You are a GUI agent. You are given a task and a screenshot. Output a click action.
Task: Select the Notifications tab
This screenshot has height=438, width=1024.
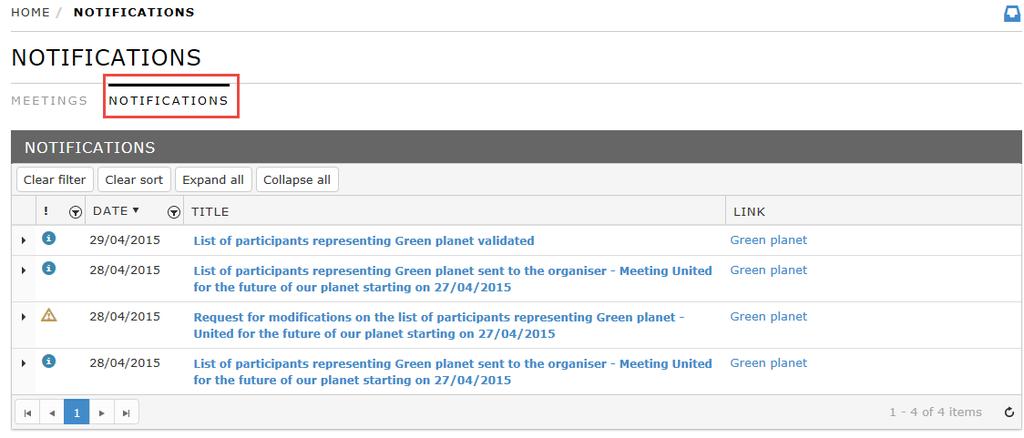168,101
